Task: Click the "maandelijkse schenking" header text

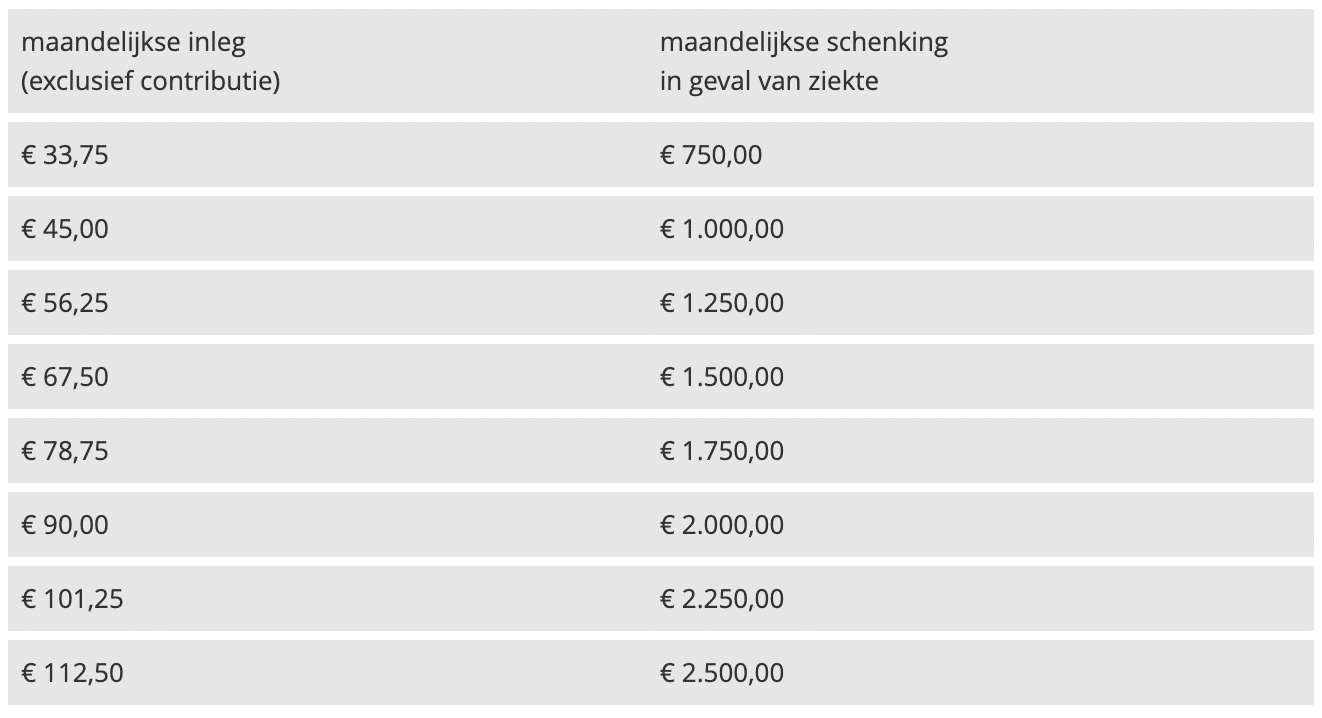Action: click(804, 43)
